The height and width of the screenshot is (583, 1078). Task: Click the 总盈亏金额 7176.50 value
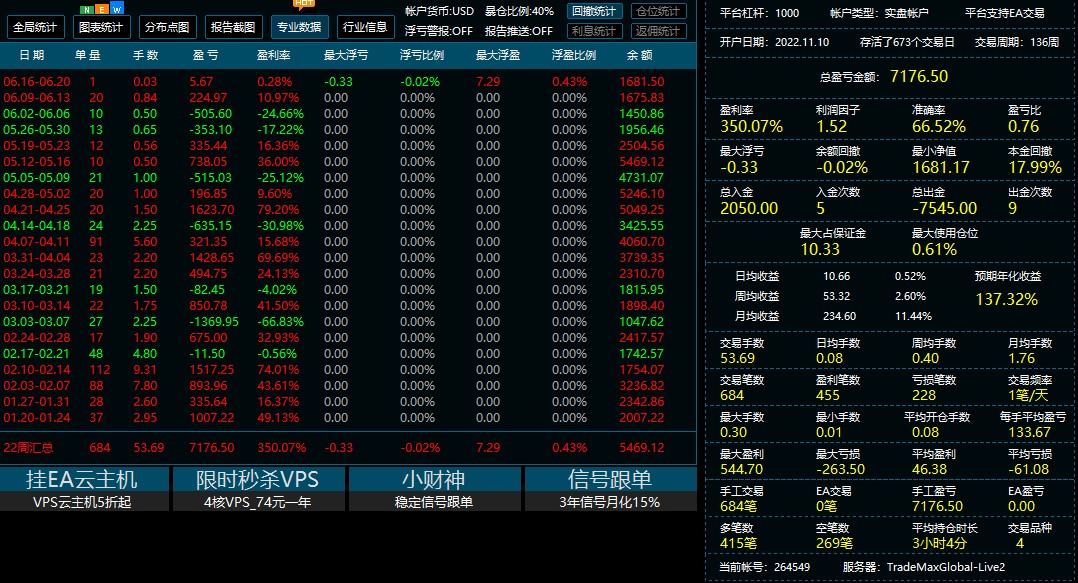(x=919, y=76)
